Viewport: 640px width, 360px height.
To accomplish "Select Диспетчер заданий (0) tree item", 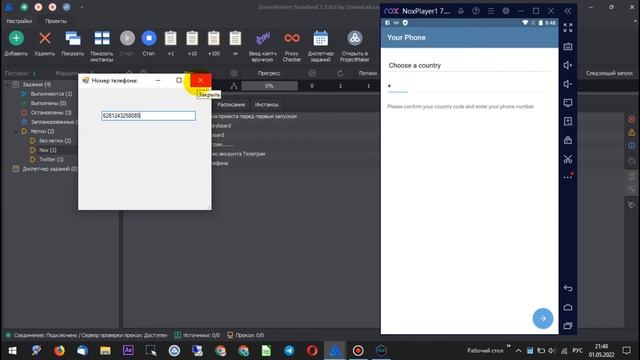I will [x=49, y=169].
